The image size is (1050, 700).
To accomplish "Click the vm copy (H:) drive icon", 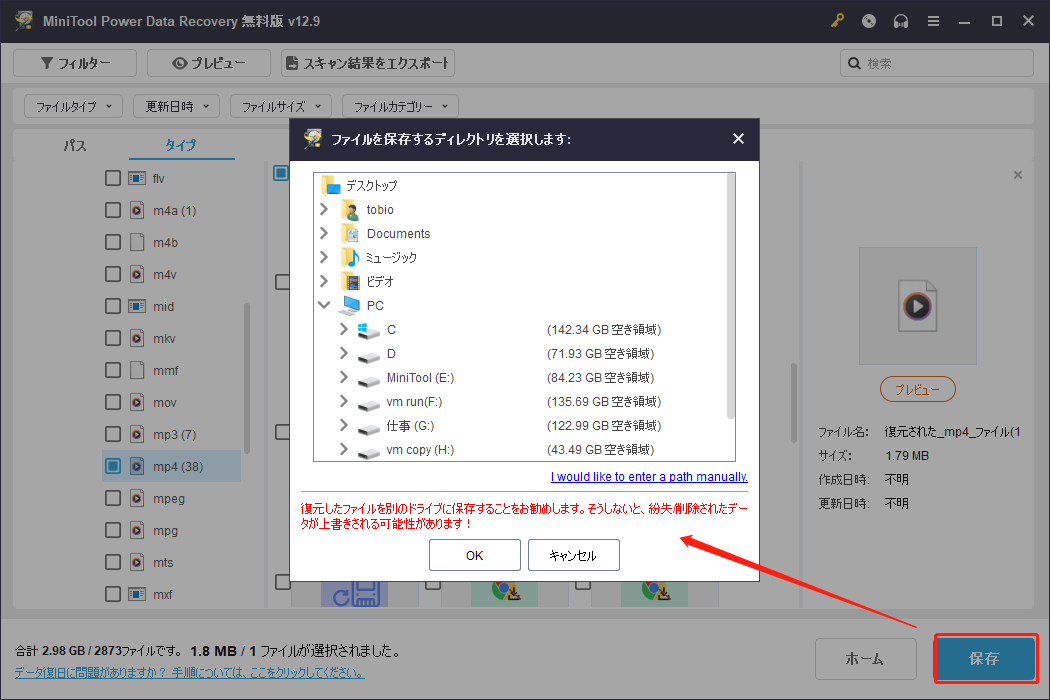I will (x=368, y=451).
